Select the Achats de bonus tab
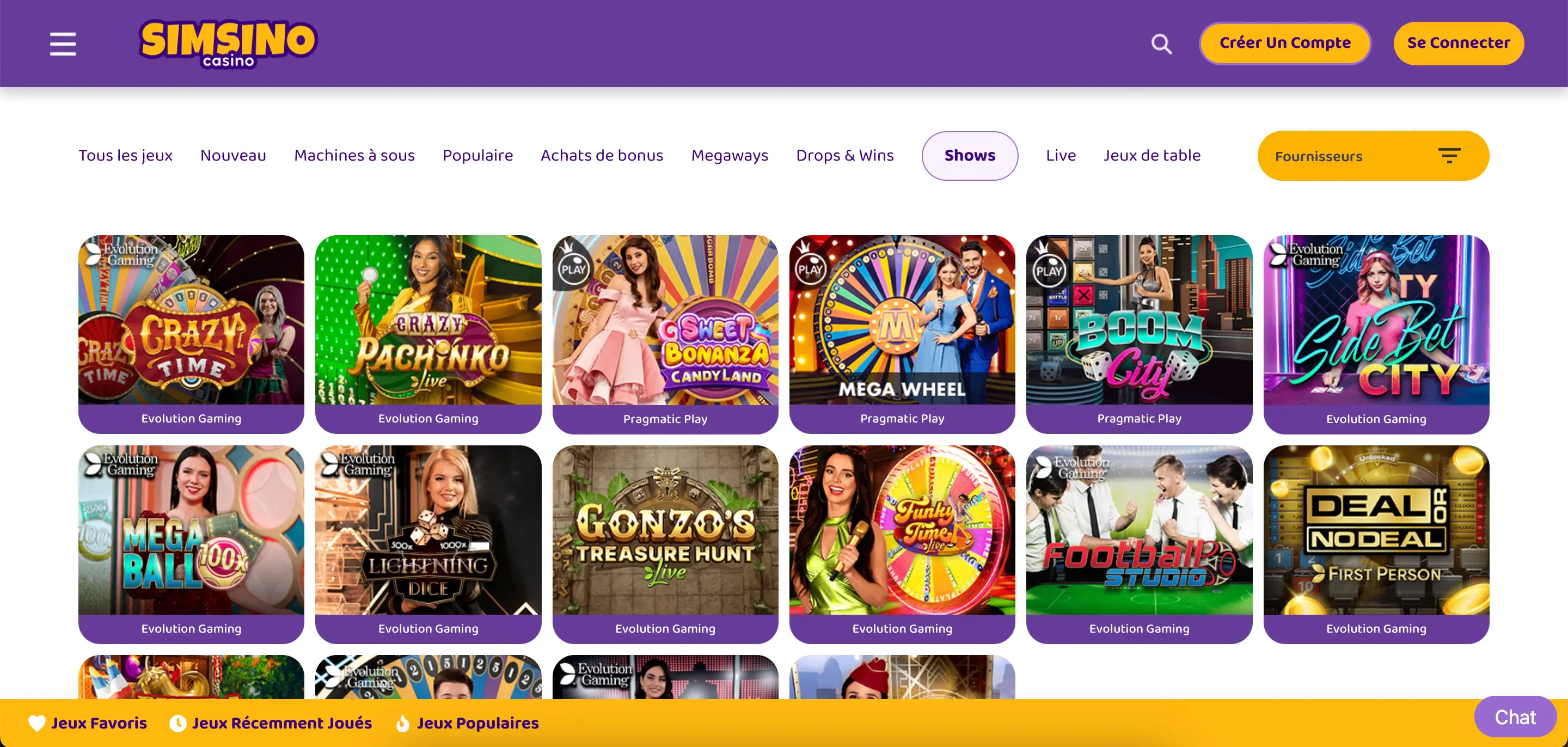The image size is (1568, 747). [x=602, y=156]
